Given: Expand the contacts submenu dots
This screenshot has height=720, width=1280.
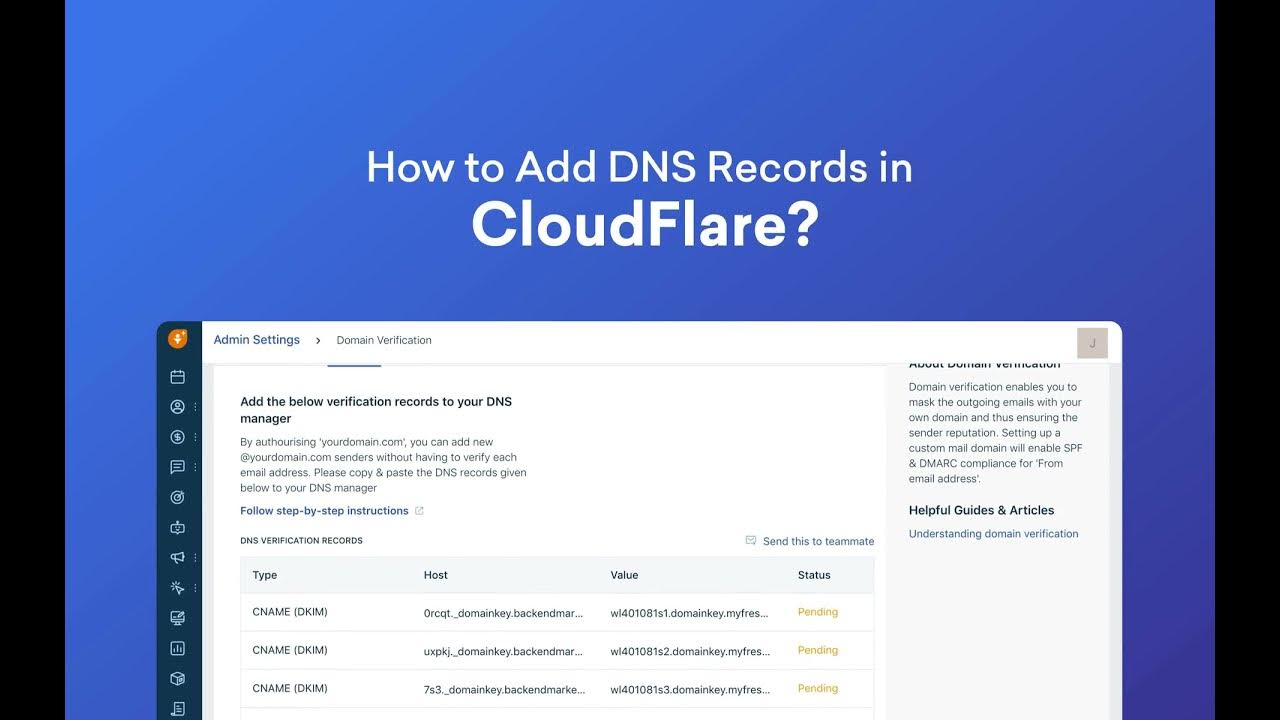Looking at the screenshot, I should 195,407.
